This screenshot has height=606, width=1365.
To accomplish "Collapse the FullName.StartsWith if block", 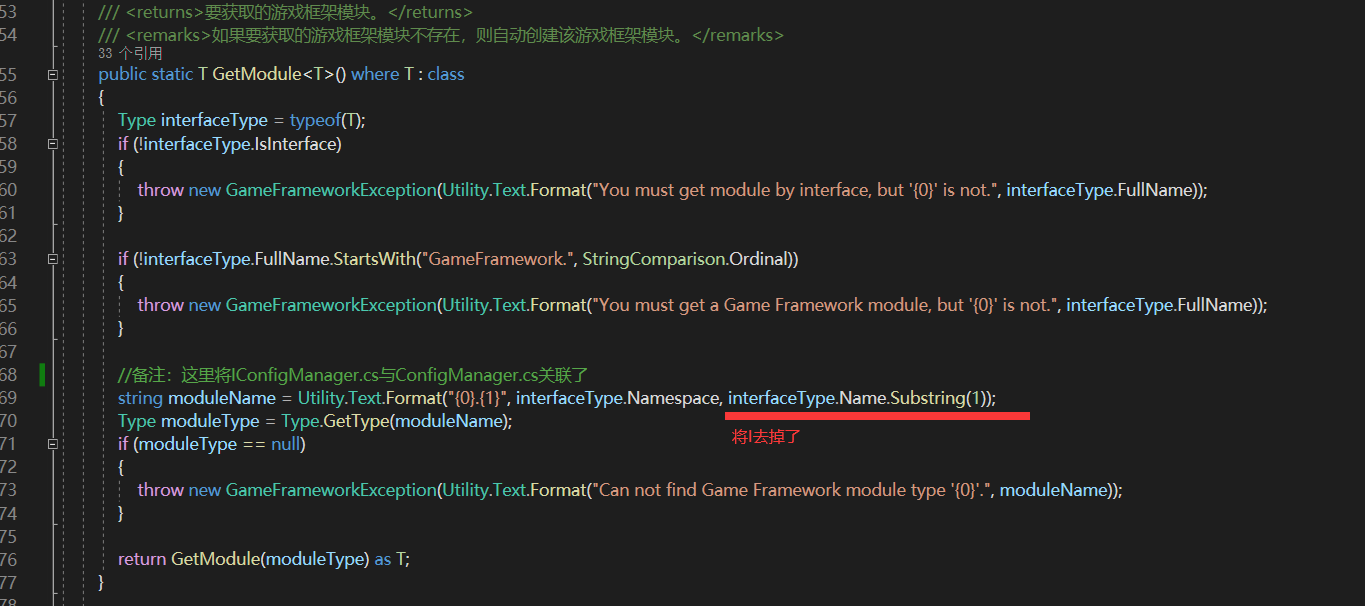I will [52, 259].
